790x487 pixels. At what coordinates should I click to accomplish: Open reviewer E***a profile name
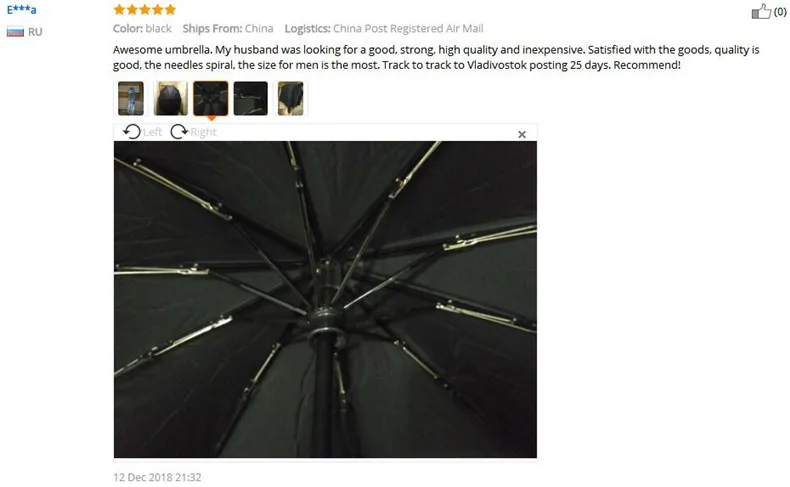21,10
